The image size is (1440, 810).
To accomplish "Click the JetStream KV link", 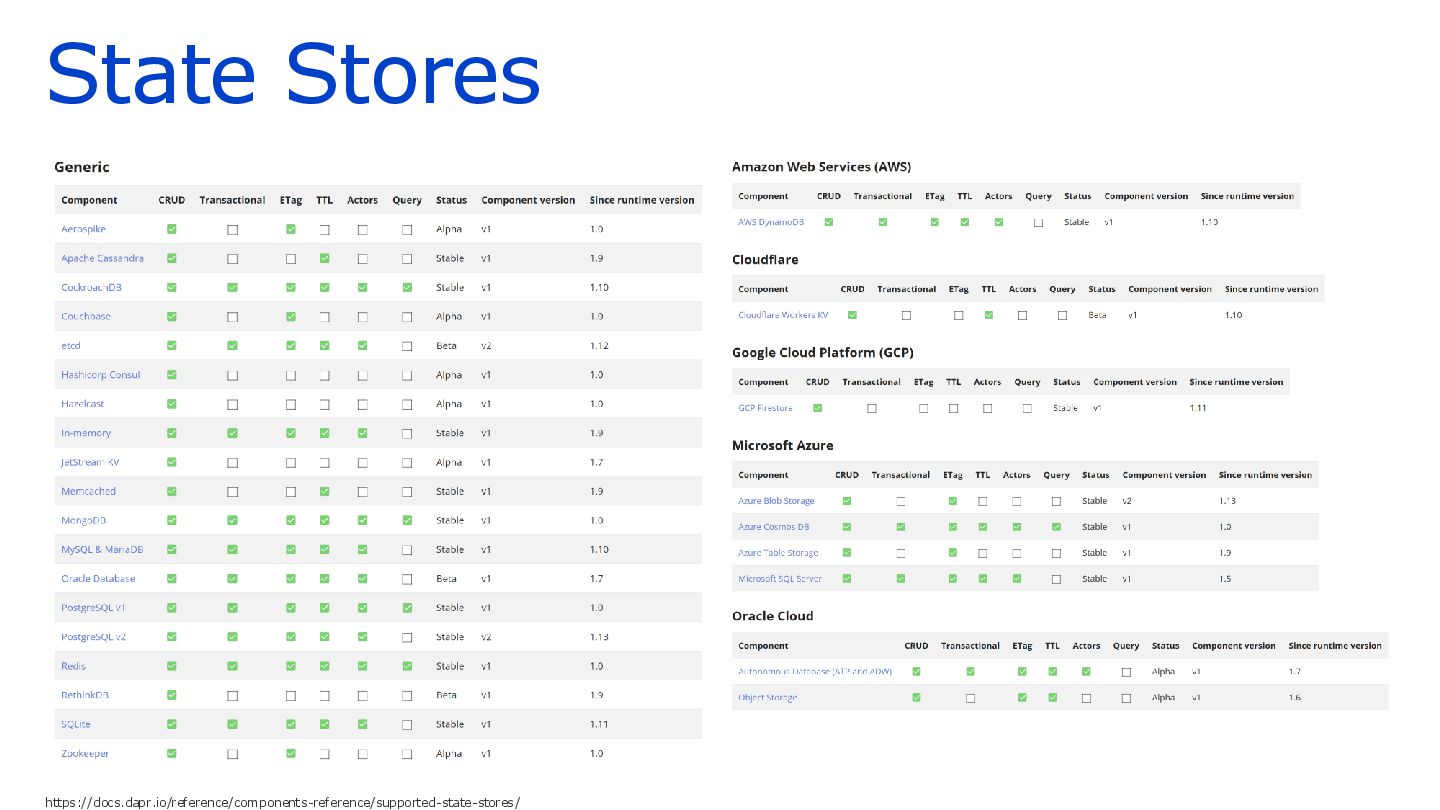I will pyautogui.click(x=90, y=462).
